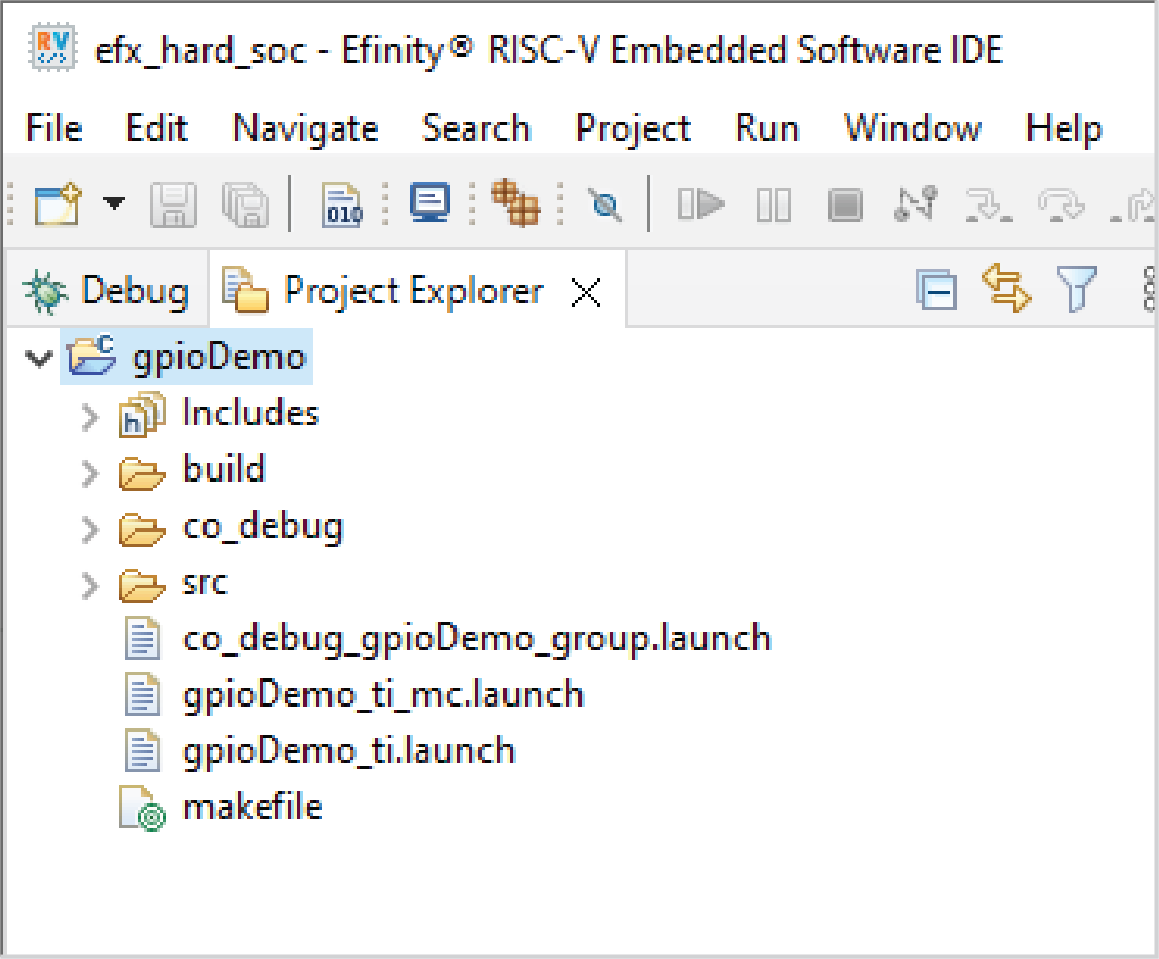
Task: Click the filter funnel icon
Action: tap(1077, 290)
